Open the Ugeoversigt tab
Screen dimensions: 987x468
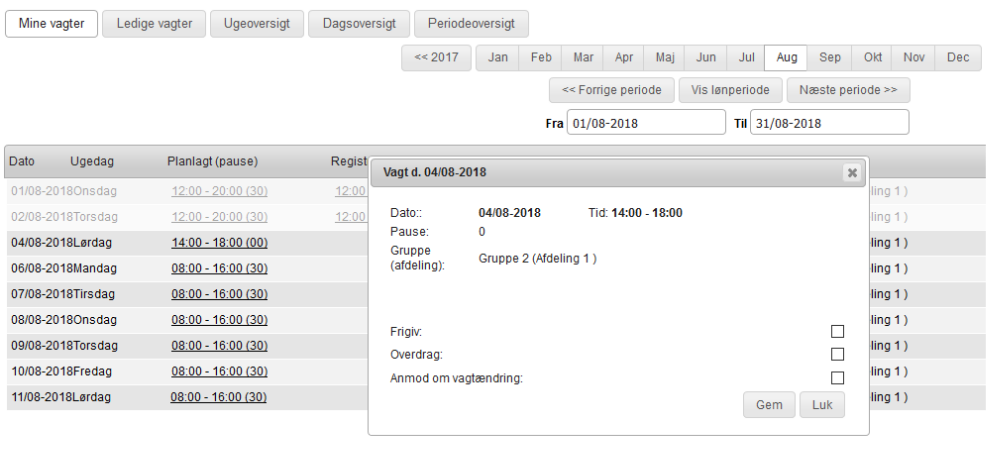(256, 23)
